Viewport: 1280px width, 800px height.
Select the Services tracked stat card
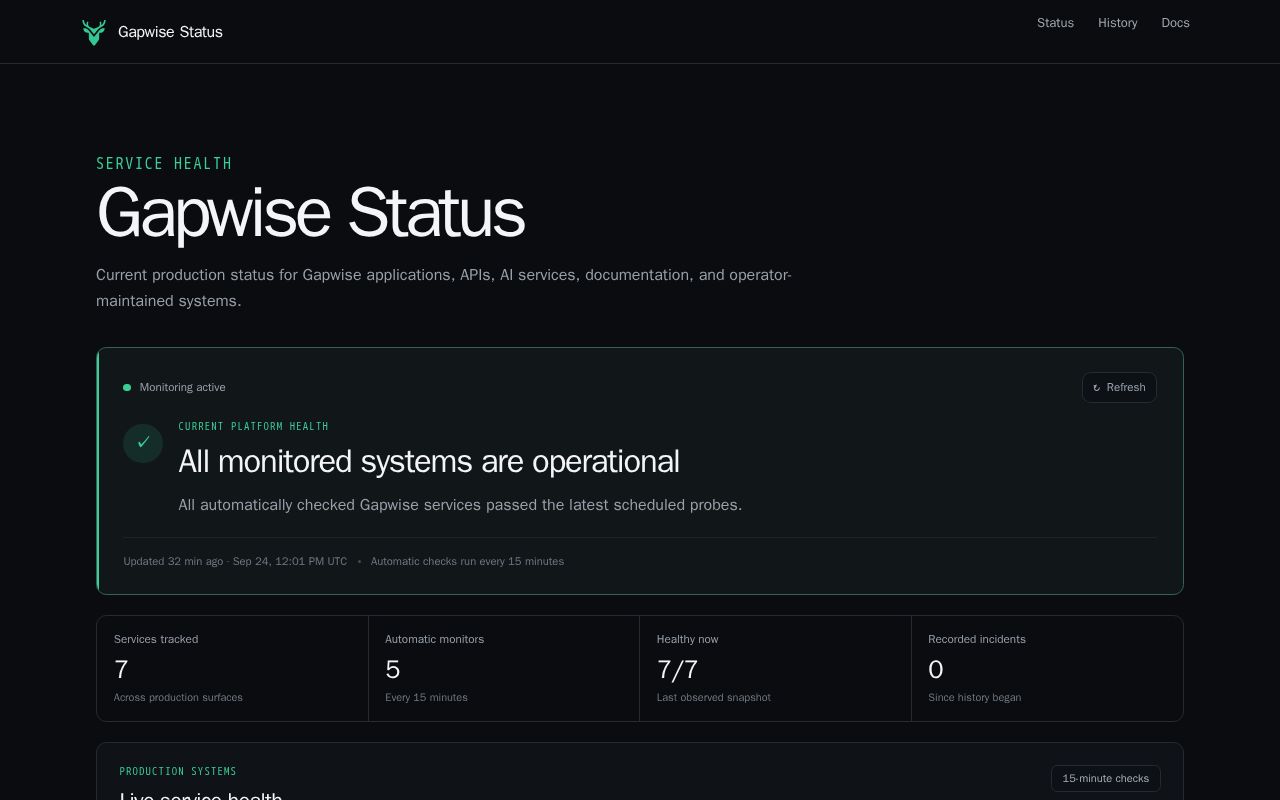232,668
